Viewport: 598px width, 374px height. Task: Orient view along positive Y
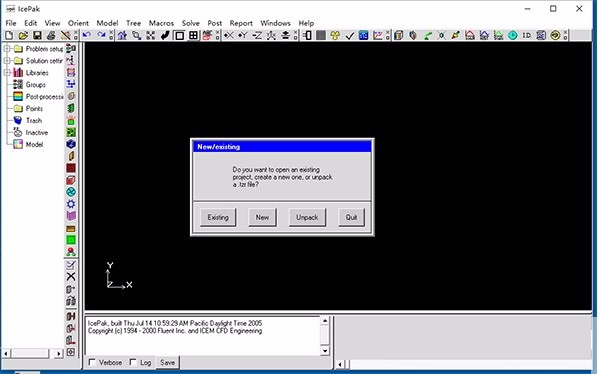tap(243, 35)
